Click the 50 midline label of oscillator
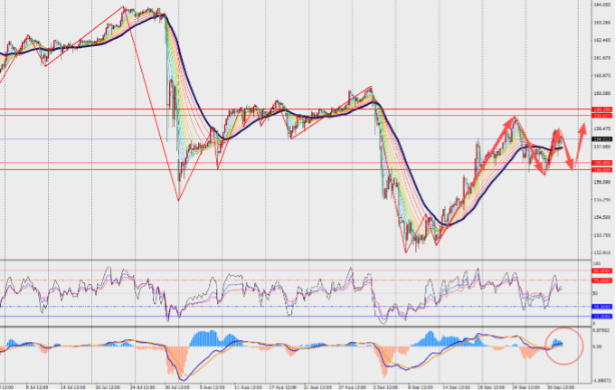The height and width of the screenshot is (390, 616). [x=596, y=293]
